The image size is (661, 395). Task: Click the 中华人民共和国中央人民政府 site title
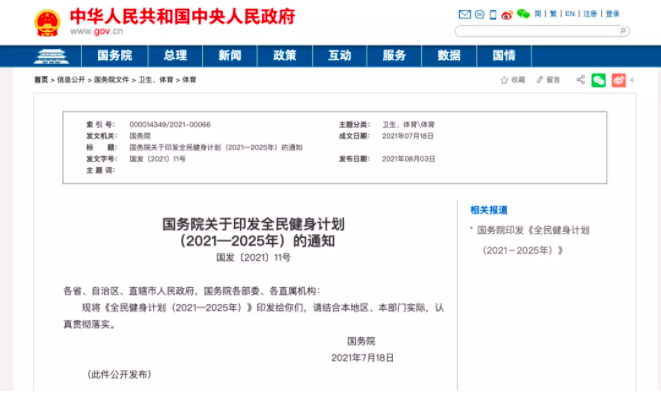pyautogui.click(x=183, y=16)
